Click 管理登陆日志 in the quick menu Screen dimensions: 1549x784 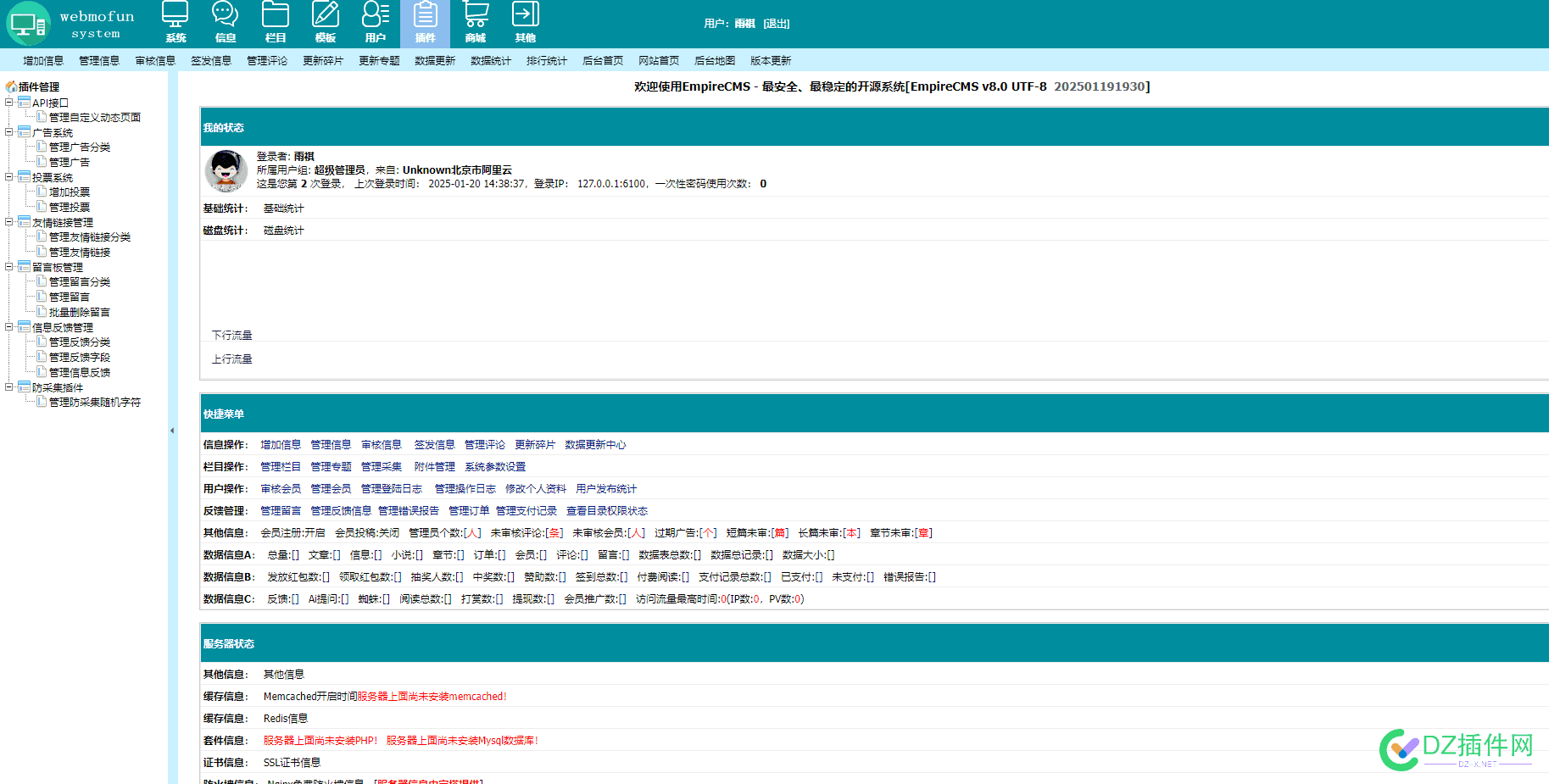[392, 489]
